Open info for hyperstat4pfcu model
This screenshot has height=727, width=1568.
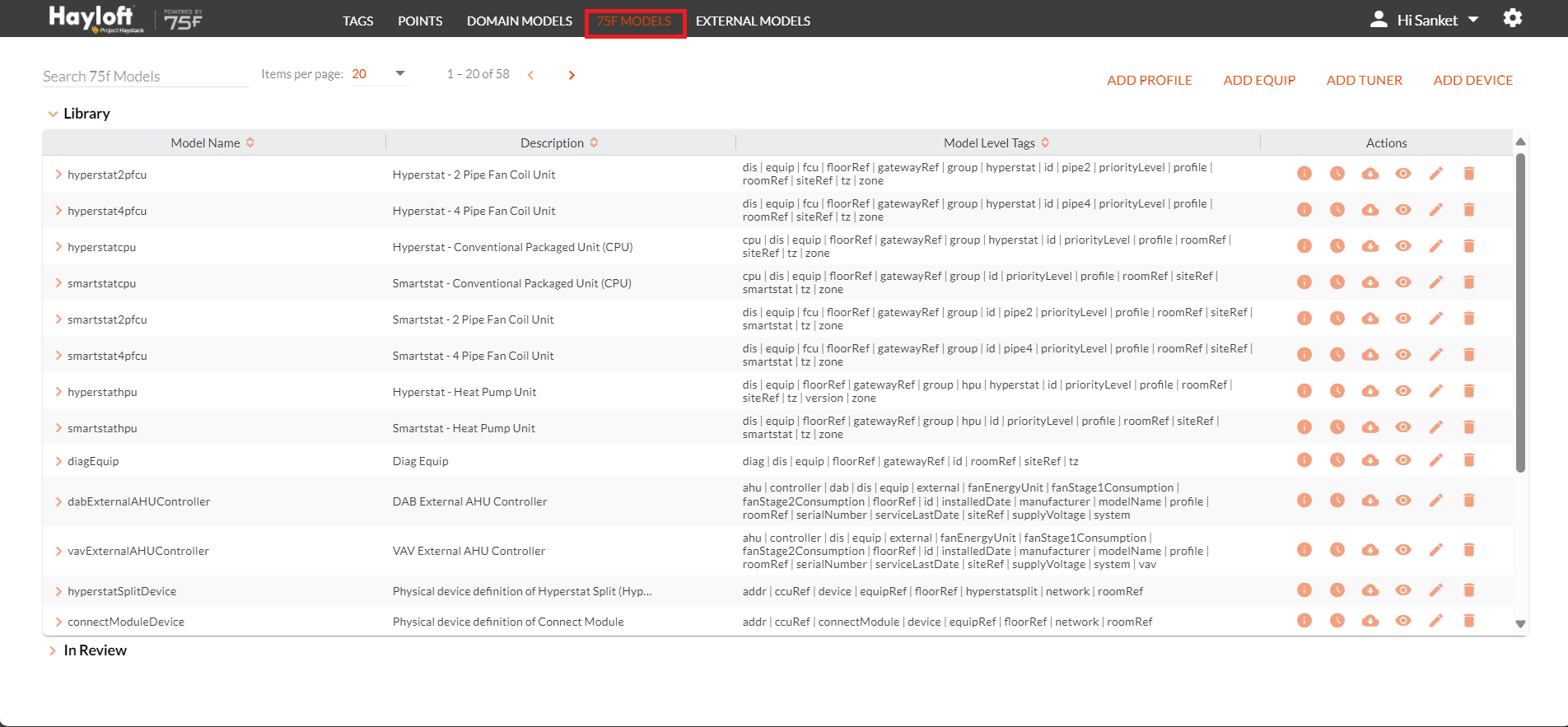(1304, 210)
